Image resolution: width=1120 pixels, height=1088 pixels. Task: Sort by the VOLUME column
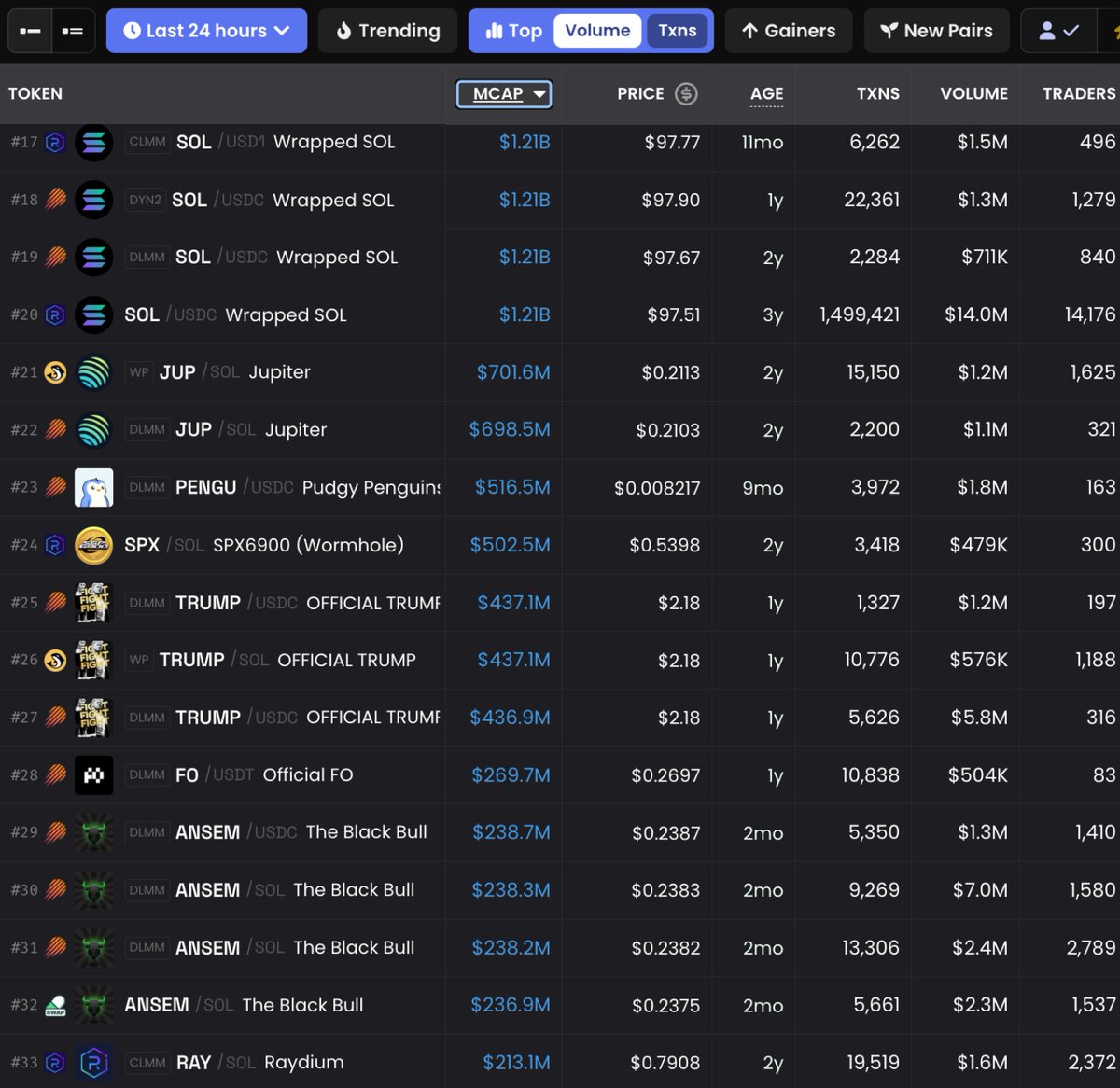click(x=973, y=93)
